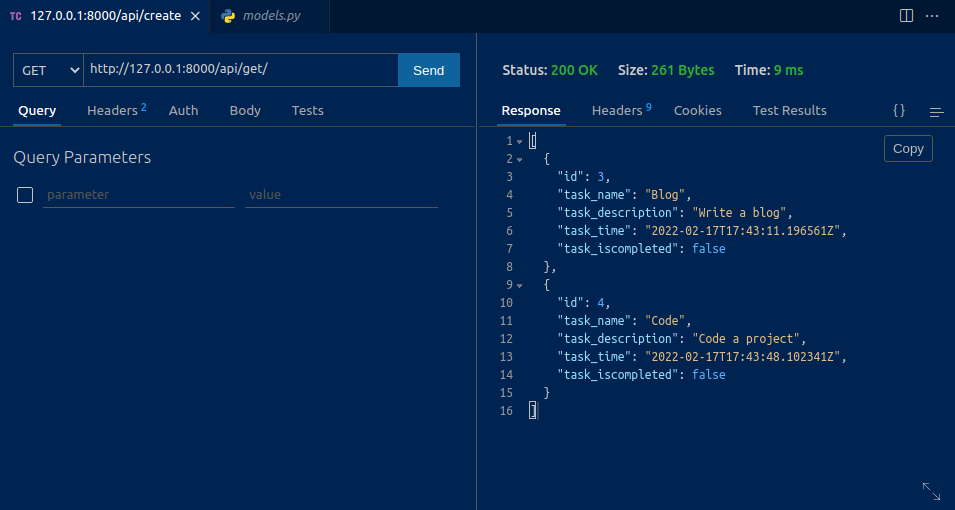Viewport: 955px width, 510px height.
Task: Collapse the second object at line 9
Action: coord(520,286)
